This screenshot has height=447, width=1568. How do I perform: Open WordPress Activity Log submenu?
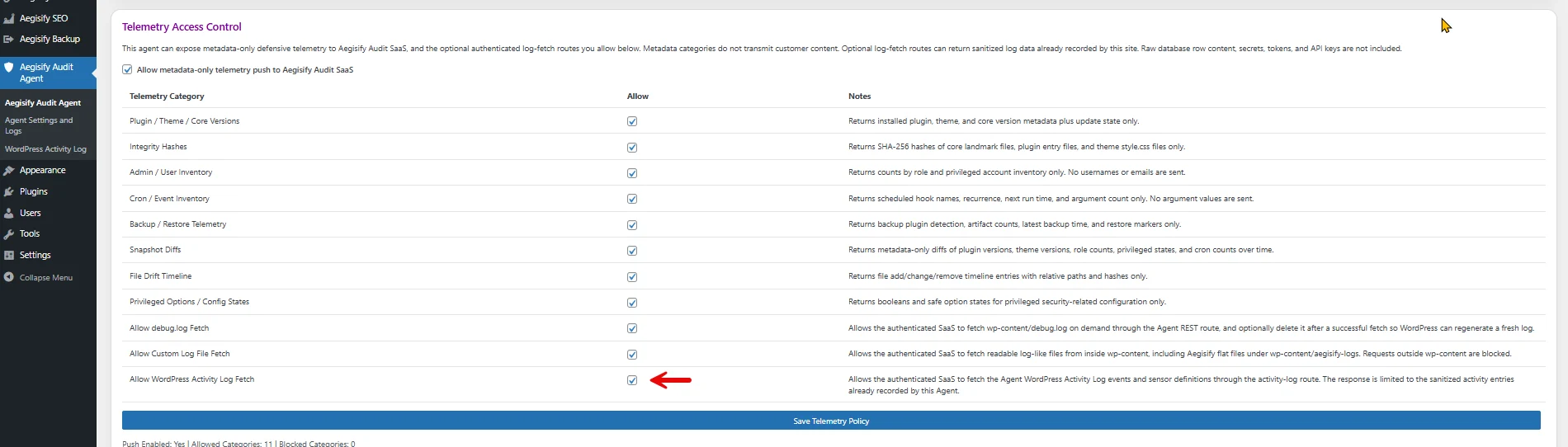[x=45, y=149]
